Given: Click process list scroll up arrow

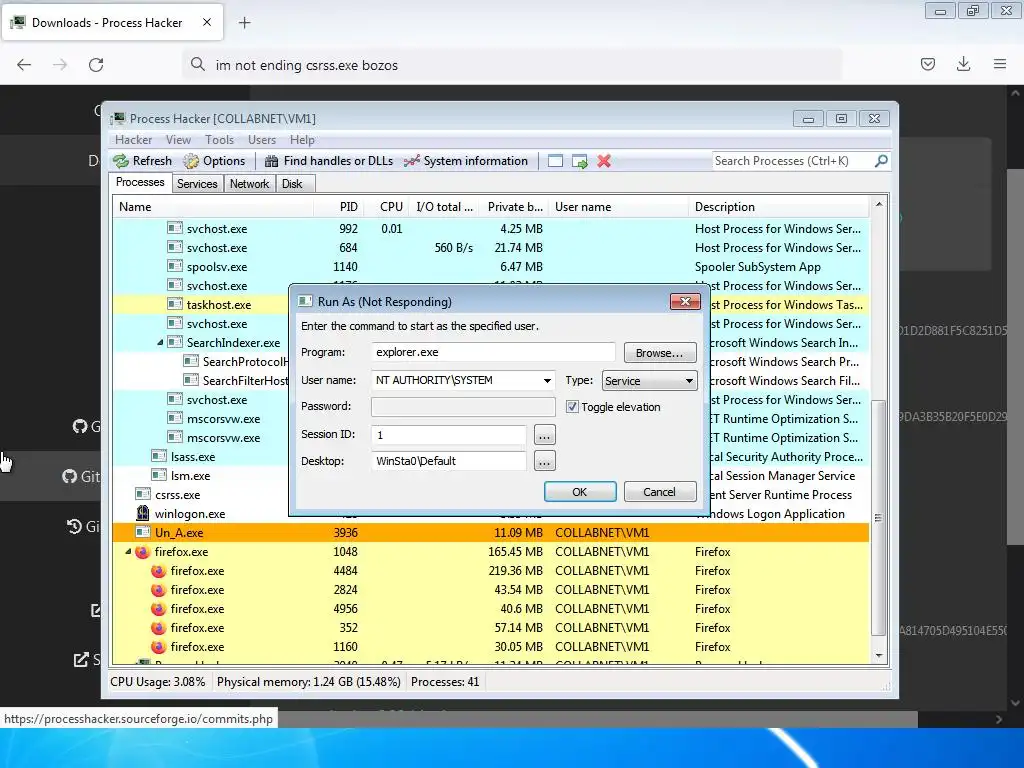Looking at the screenshot, I should point(879,204).
